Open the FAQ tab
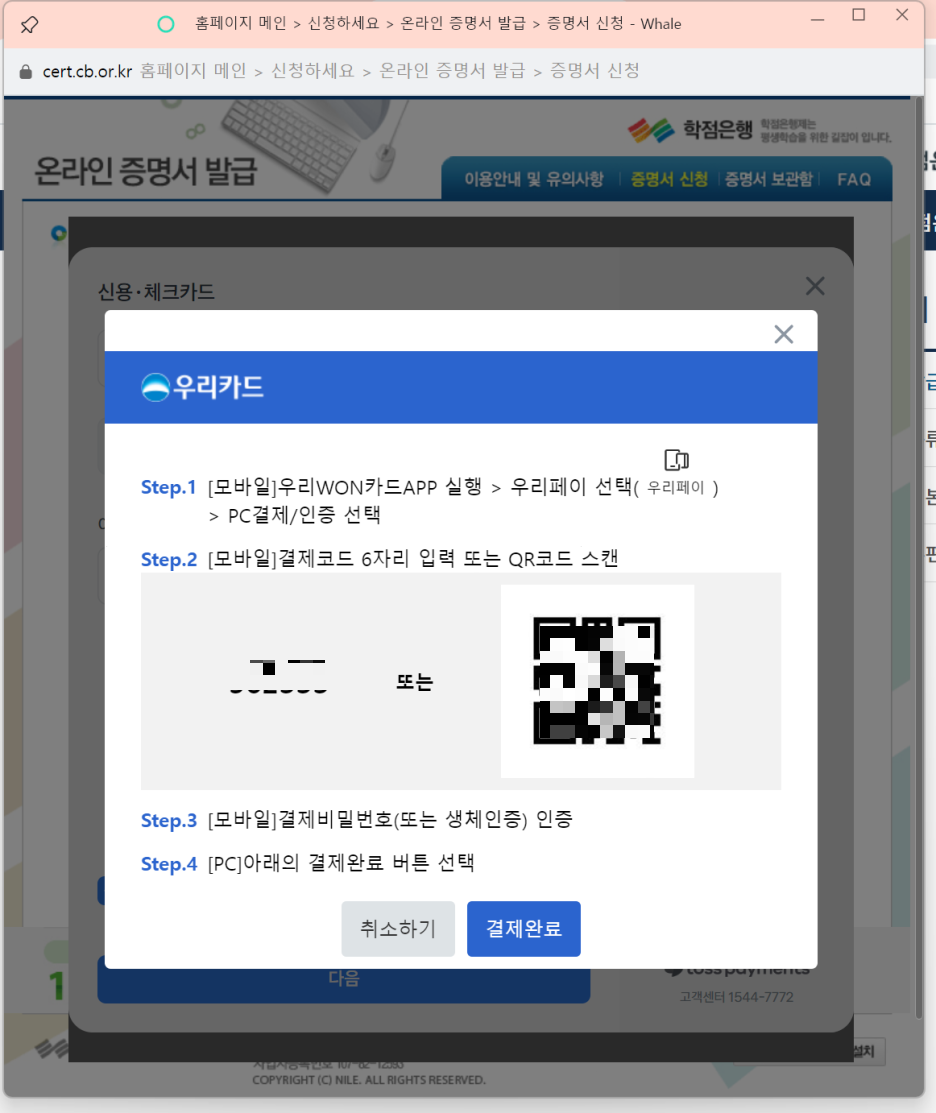 854,180
